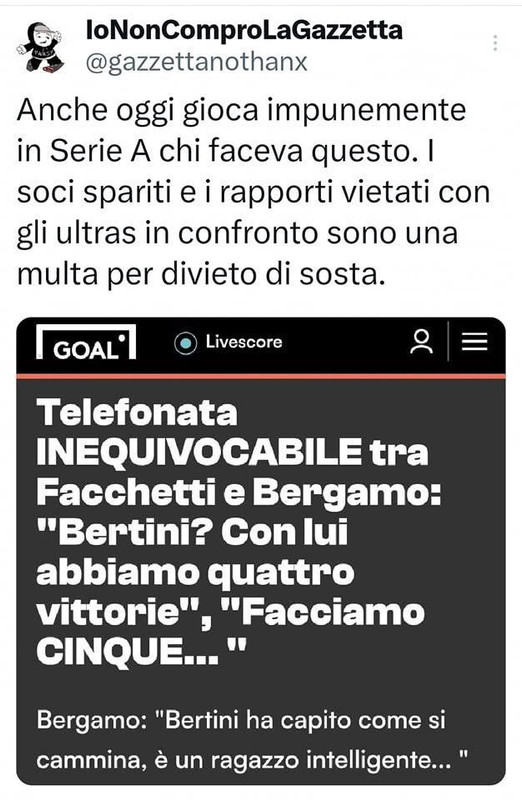Open the user account icon on GOAL
Screen dimensions: 522x800
pos(421,341)
